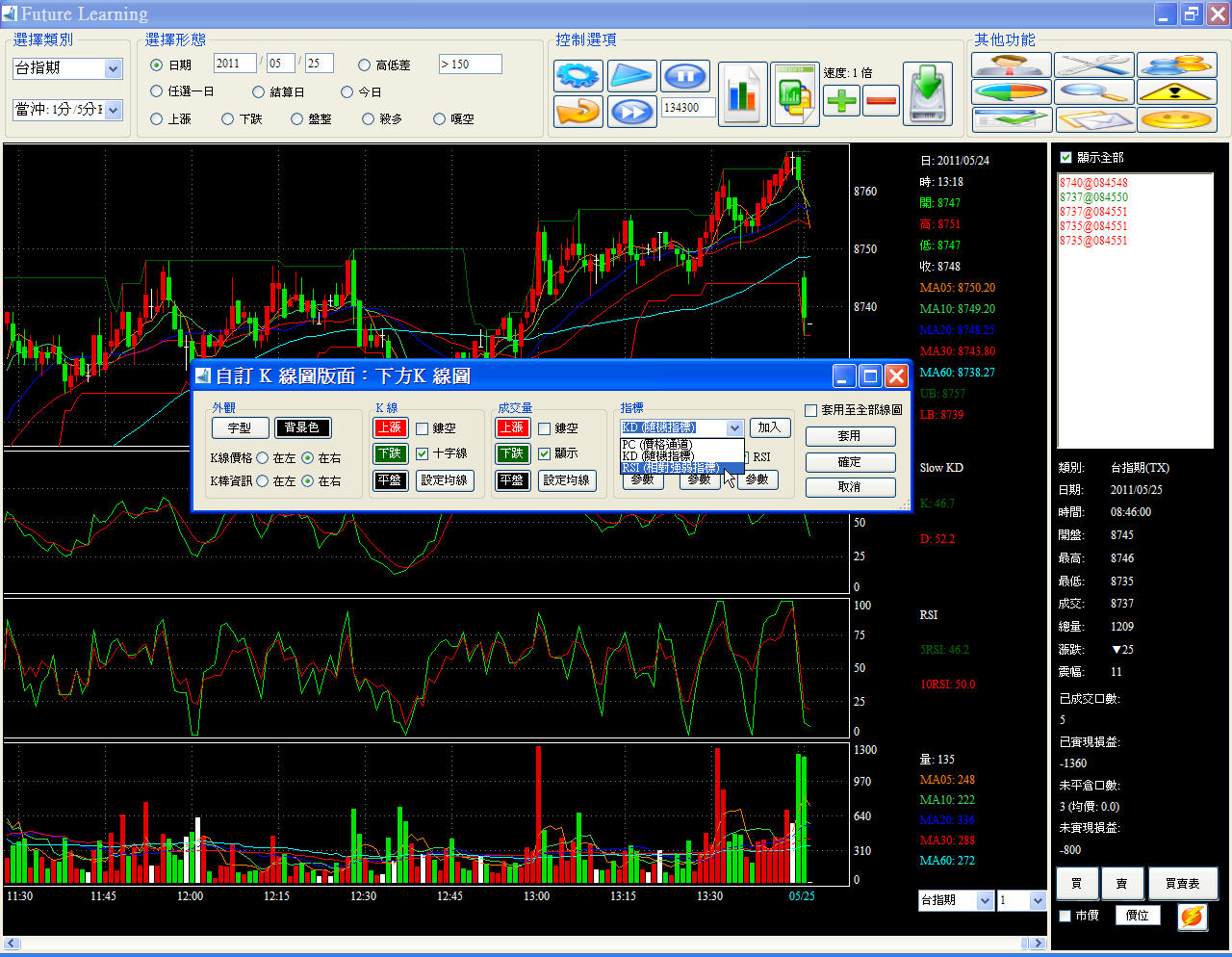Decrease speed with the red minus
This screenshot has height=957, width=1232.
point(882,100)
